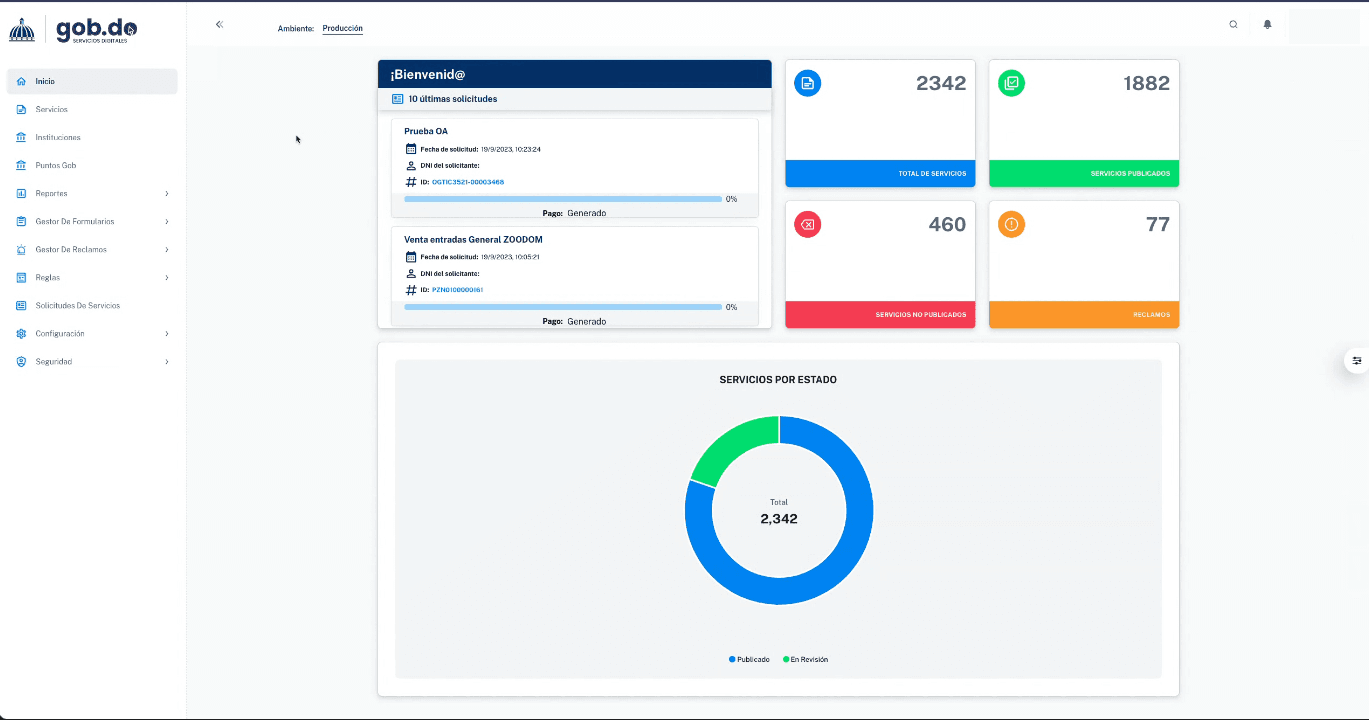Click the Gestor De Formularios icon

pyautogui.click(x=21, y=221)
